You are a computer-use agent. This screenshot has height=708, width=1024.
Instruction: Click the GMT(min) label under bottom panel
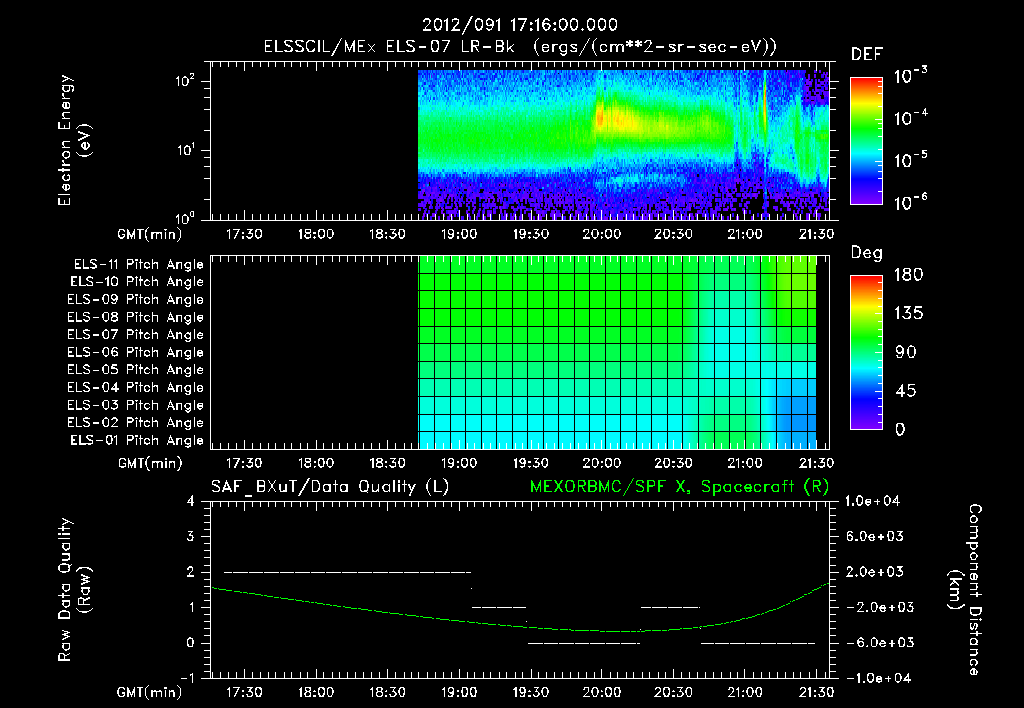(150, 692)
